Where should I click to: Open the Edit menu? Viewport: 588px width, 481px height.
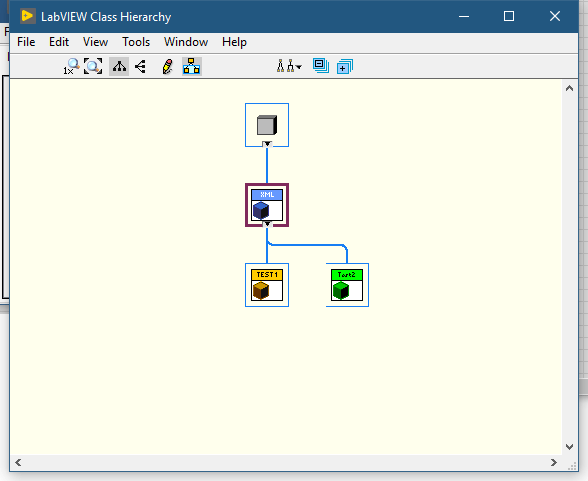pos(59,42)
